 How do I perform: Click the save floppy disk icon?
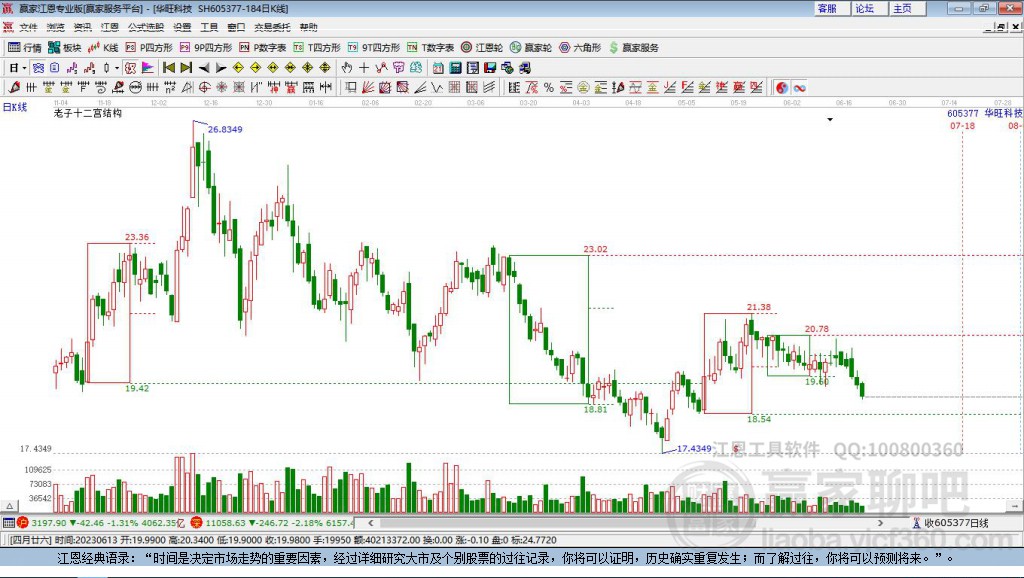490,68
